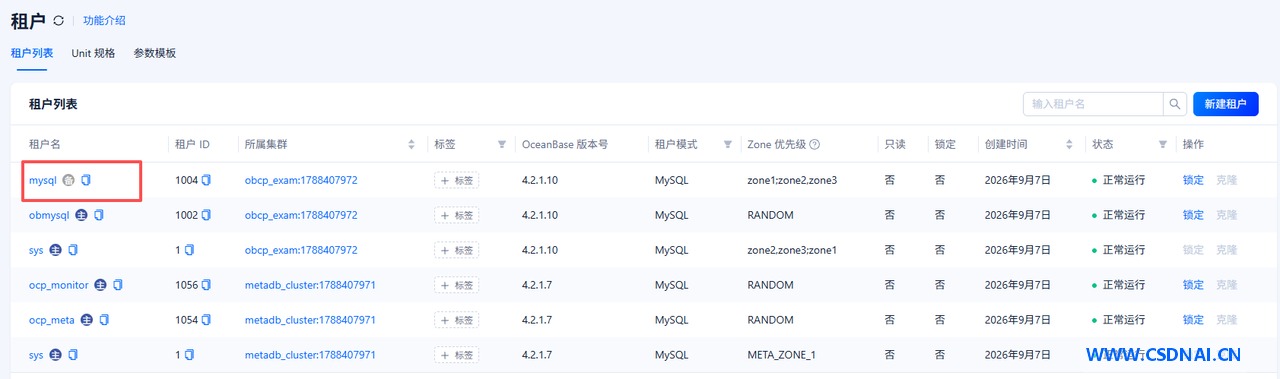The height and width of the screenshot is (379, 1280).
Task: Open the ocp_monitor tenant
Action: [x=59, y=285]
